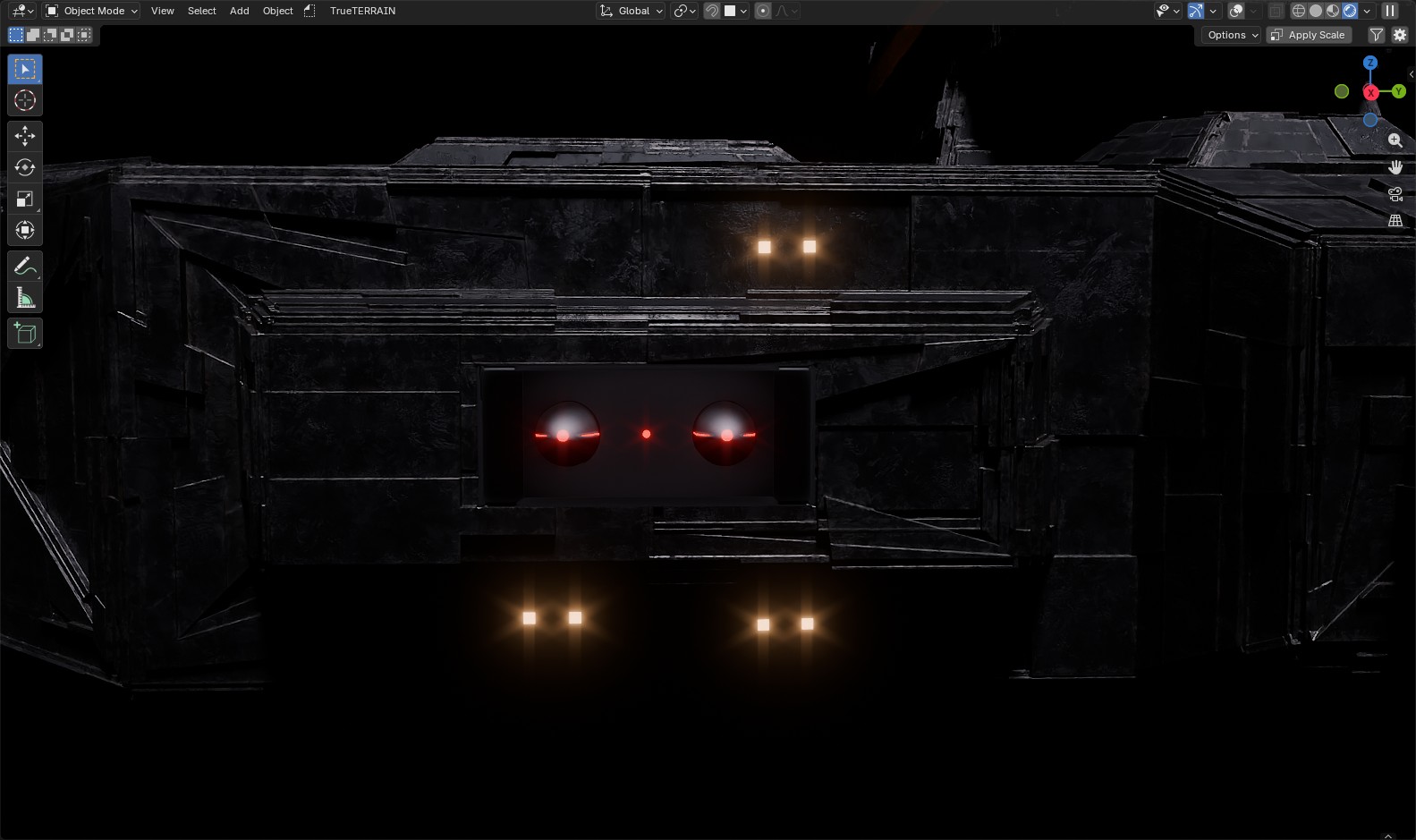Open the editor type dropdown

tap(21, 11)
